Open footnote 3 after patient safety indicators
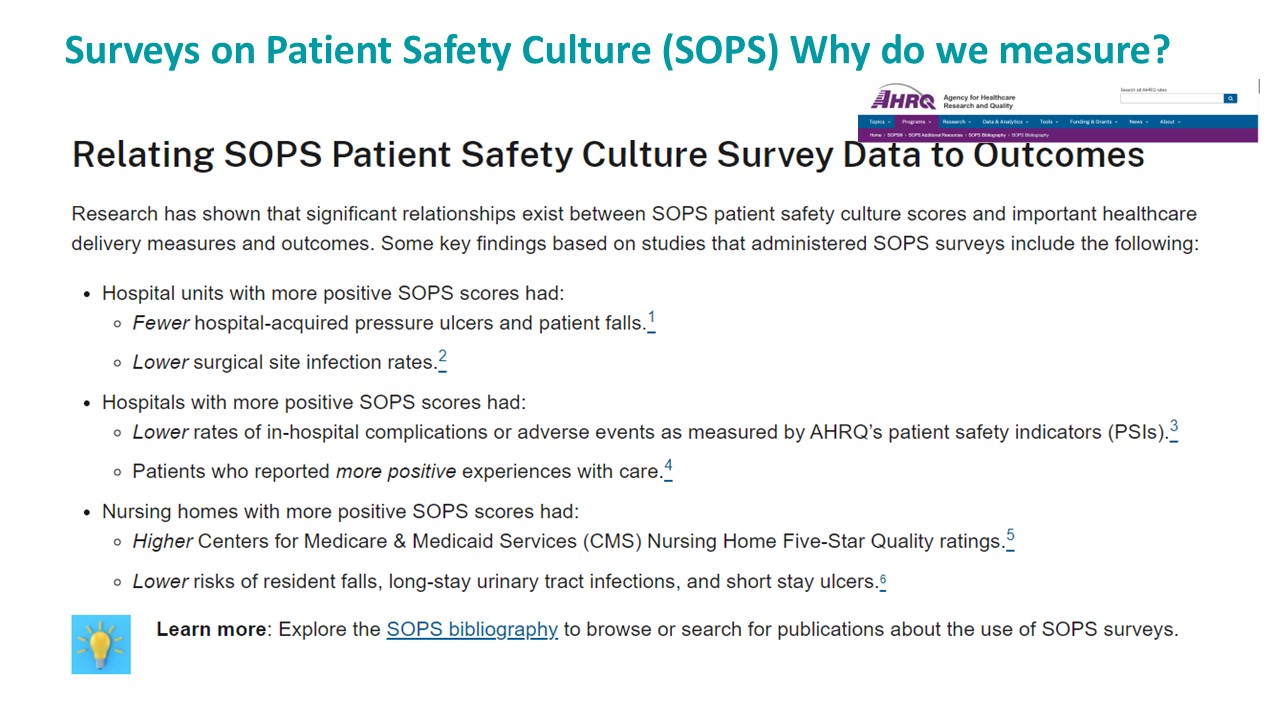This screenshot has width=1280, height=720. tap(1174, 430)
